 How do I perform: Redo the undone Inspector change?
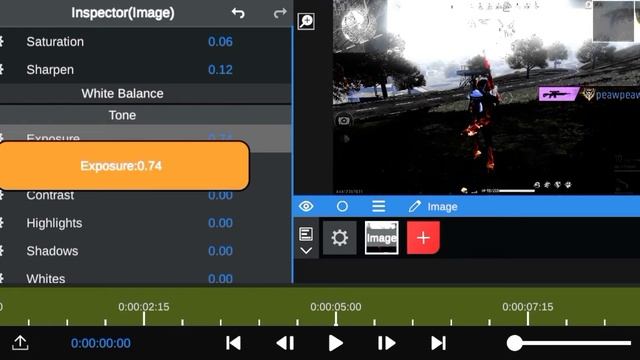click(280, 13)
